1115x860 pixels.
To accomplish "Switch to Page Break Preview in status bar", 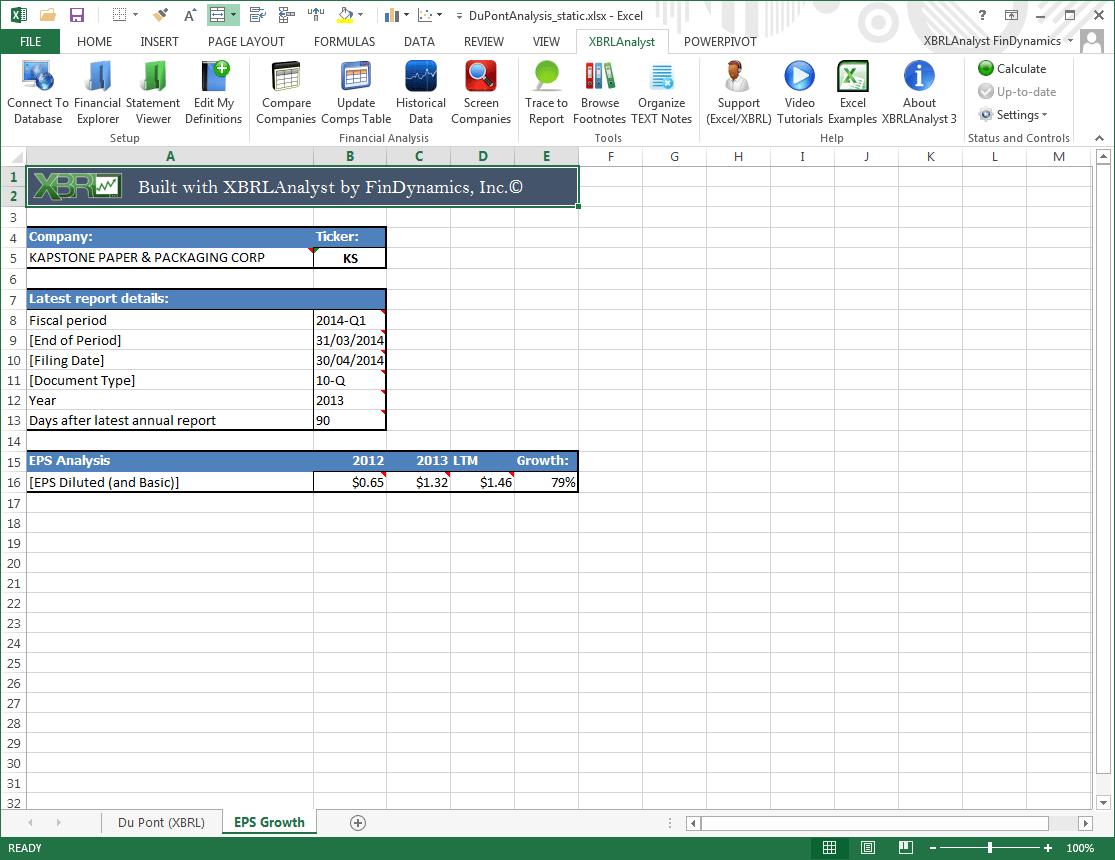I will click(x=905, y=847).
